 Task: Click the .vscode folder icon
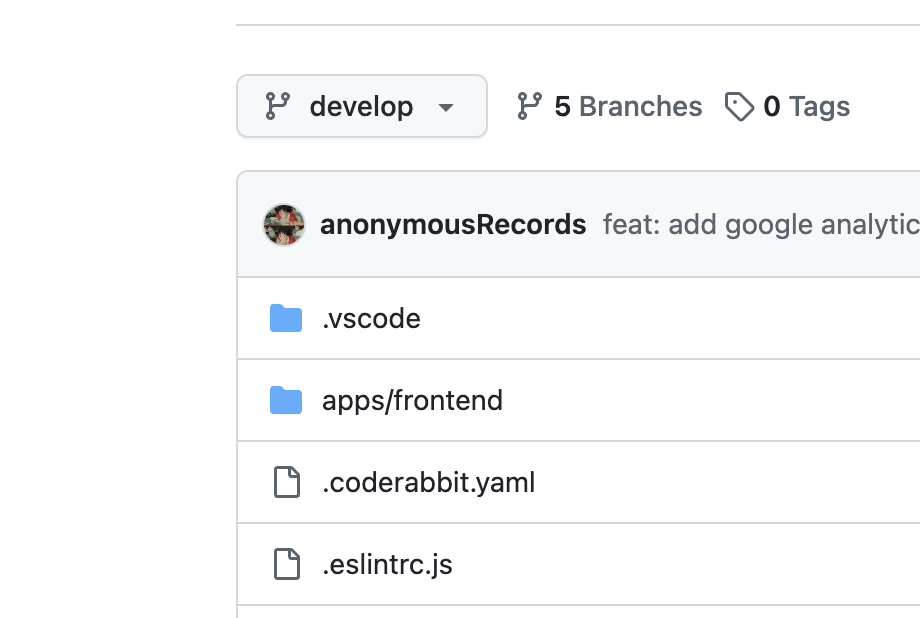pyautogui.click(x=286, y=319)
